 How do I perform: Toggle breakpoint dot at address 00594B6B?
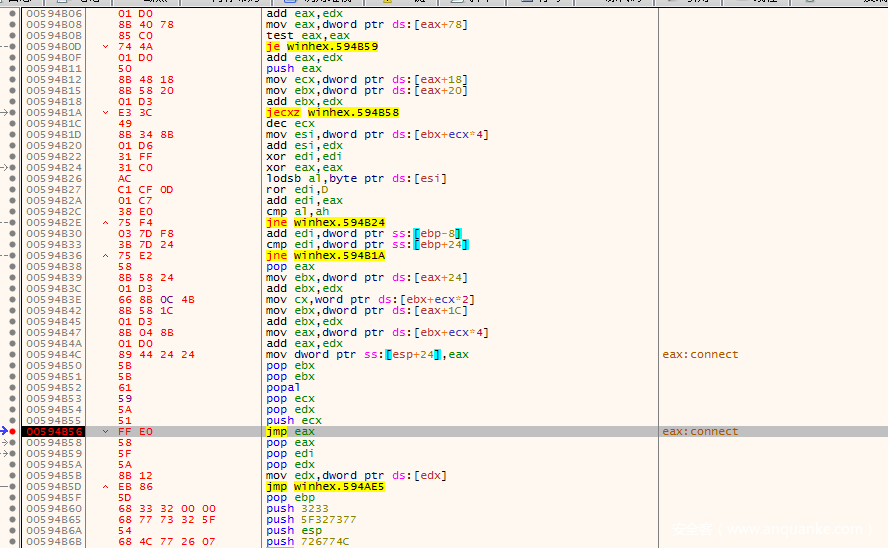click(13, 542)
